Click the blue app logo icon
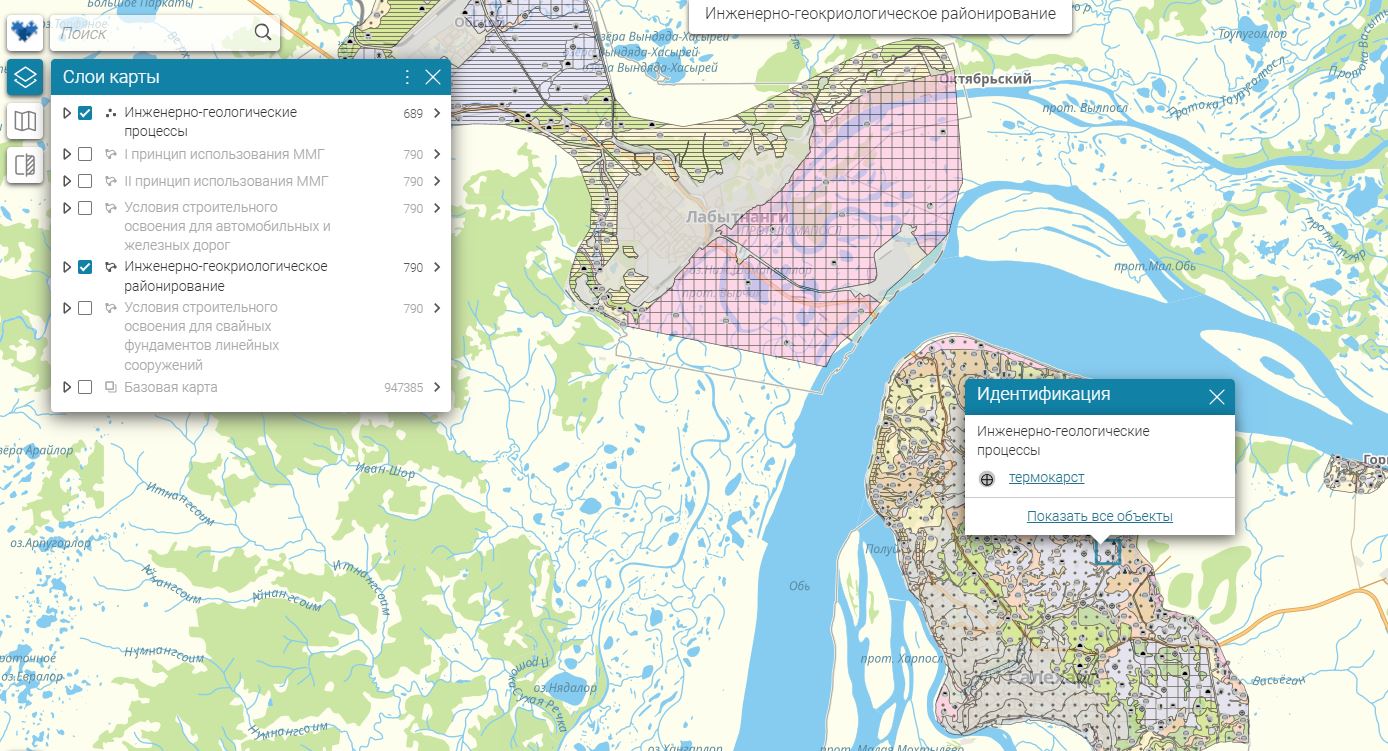 point(25,33)
